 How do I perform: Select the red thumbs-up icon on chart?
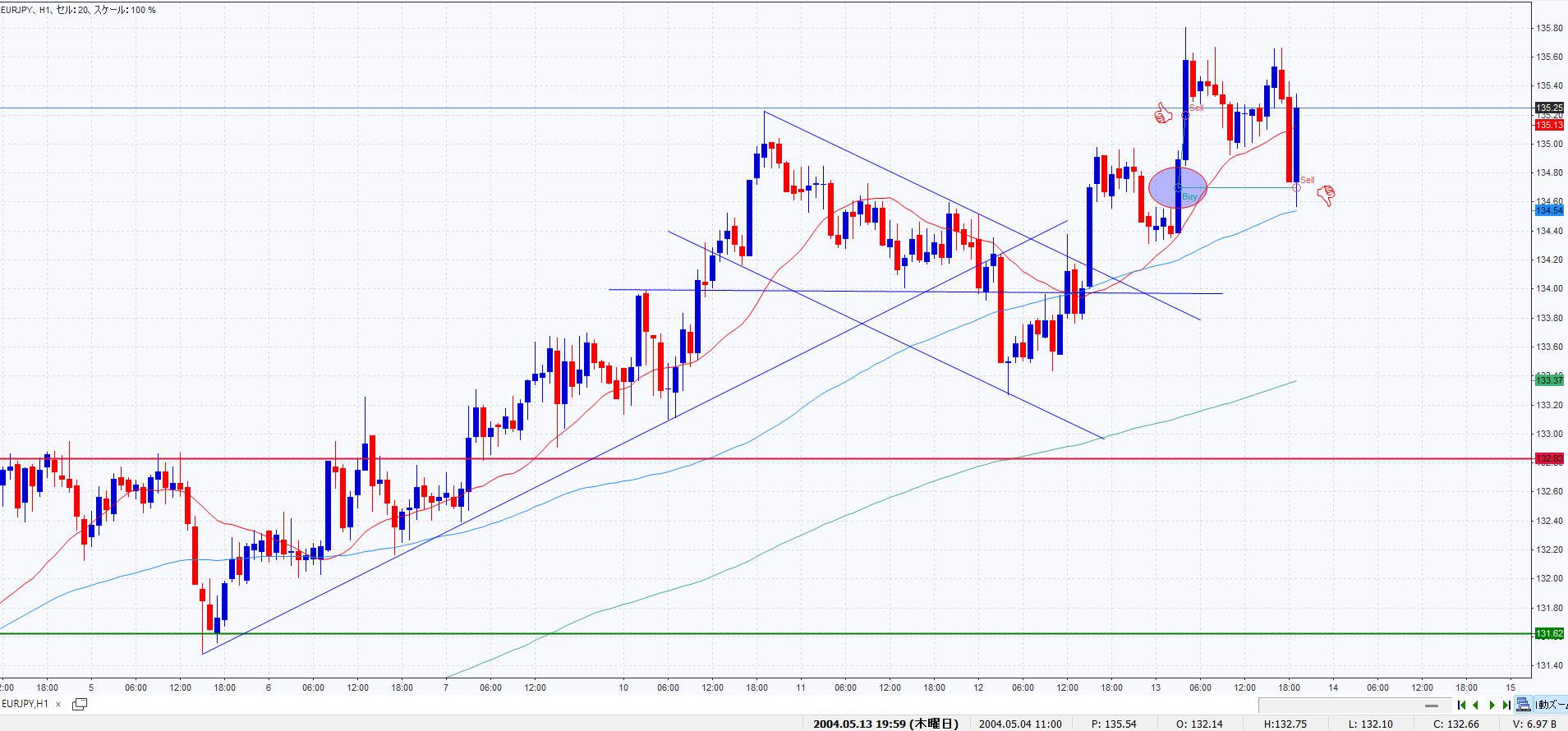1162,113
